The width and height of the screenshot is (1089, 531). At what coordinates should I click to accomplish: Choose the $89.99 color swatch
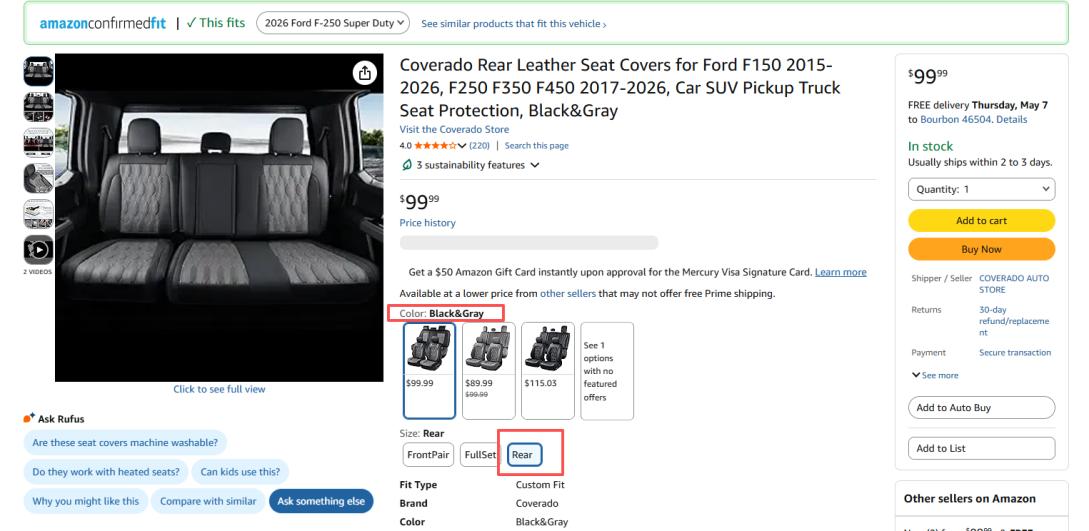(489, 371)
